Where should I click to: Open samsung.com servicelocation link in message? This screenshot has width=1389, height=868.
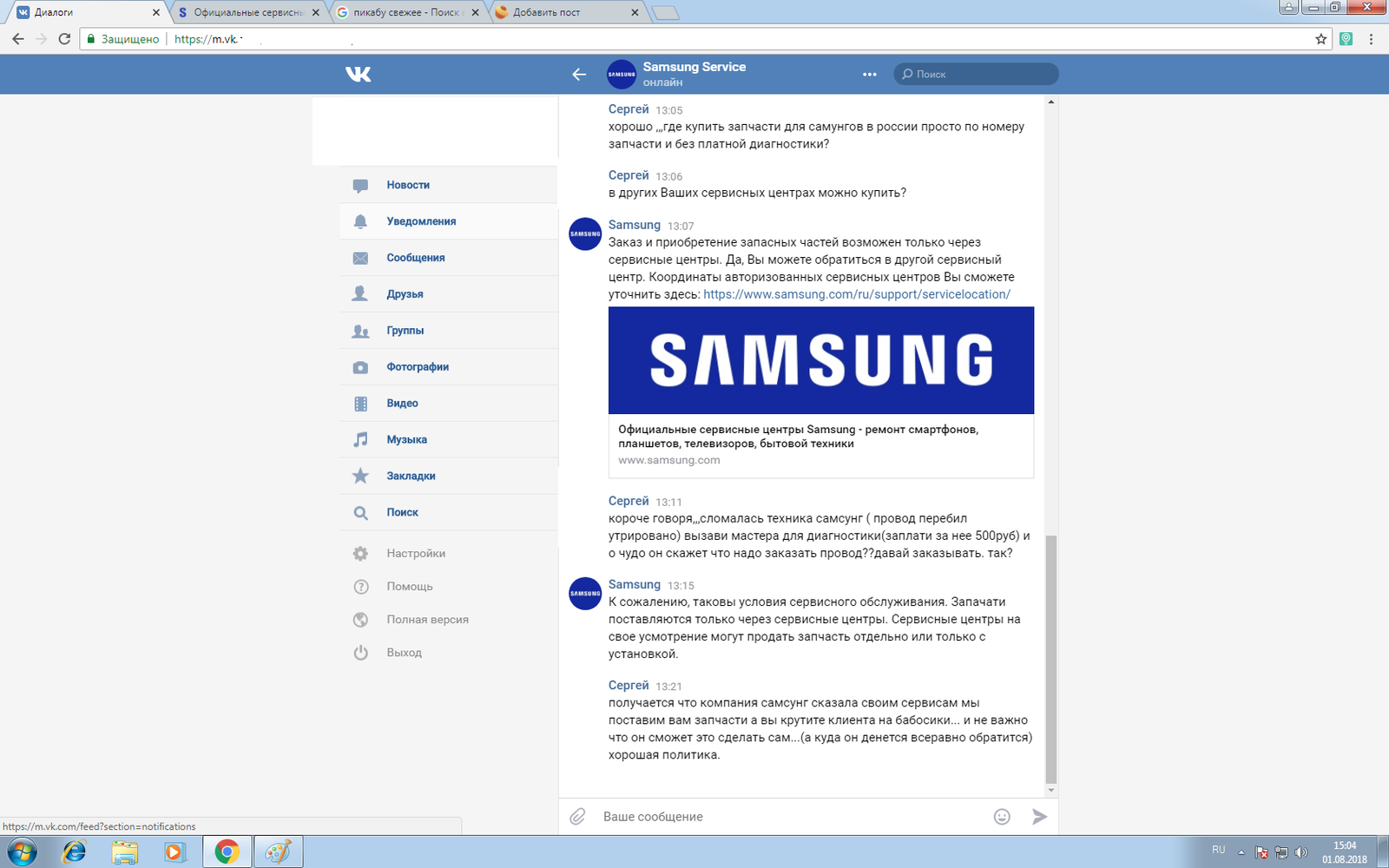[x=857, y=294]
